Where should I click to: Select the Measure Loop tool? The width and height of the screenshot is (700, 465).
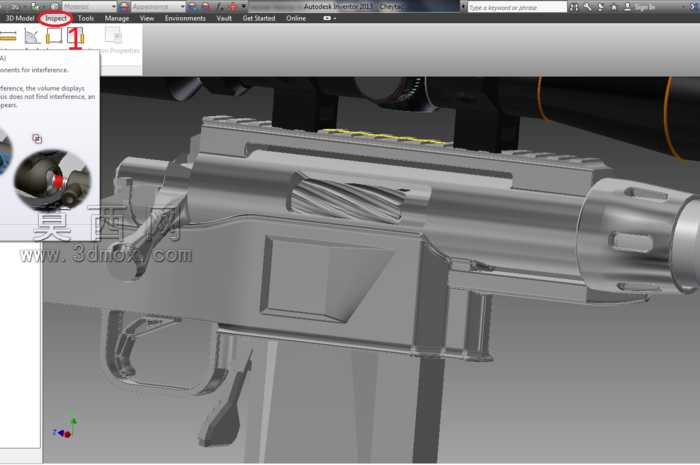54,36
